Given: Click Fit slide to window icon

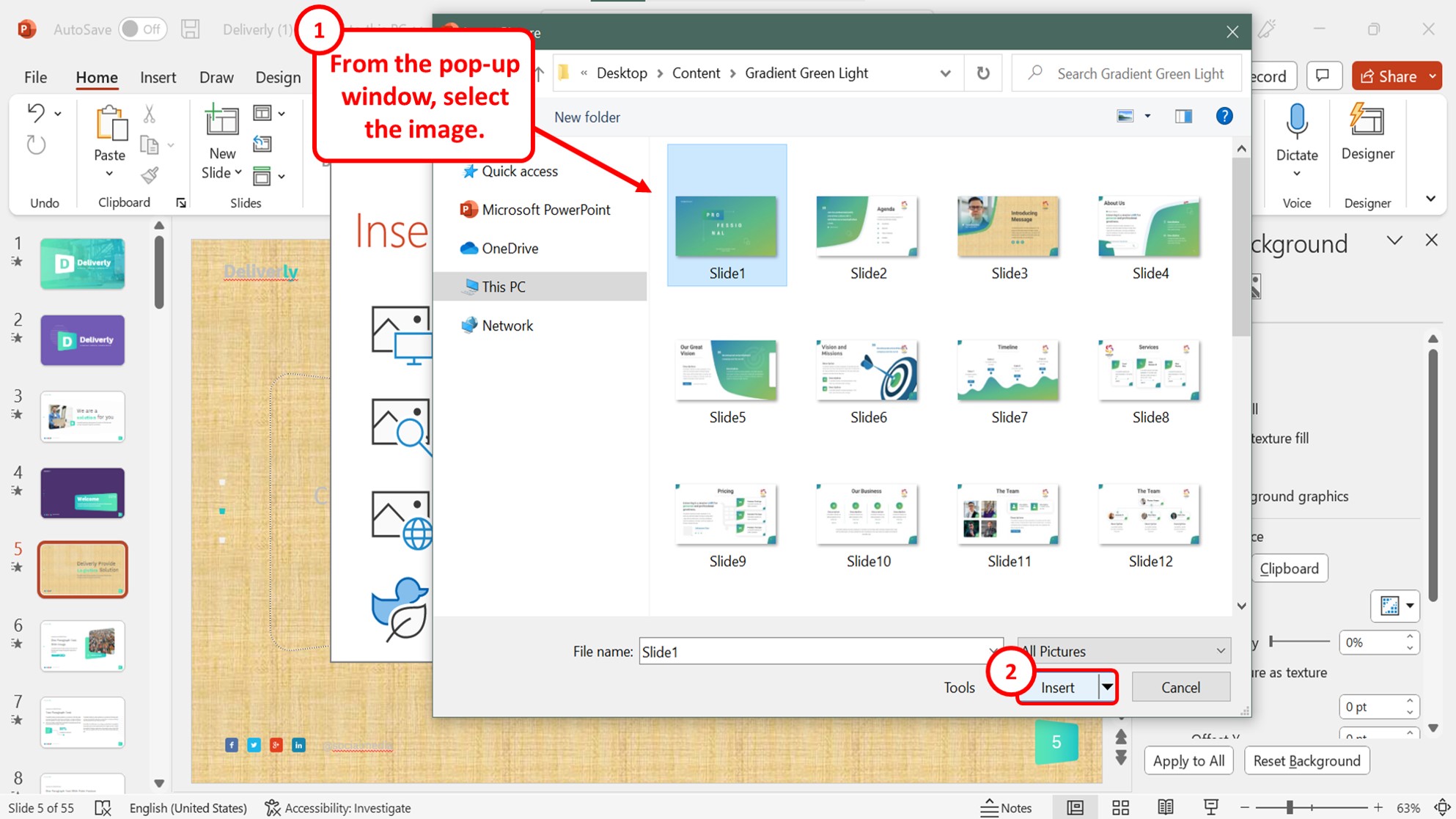Looking at the screenshot, I should (x=1441, y=807).
